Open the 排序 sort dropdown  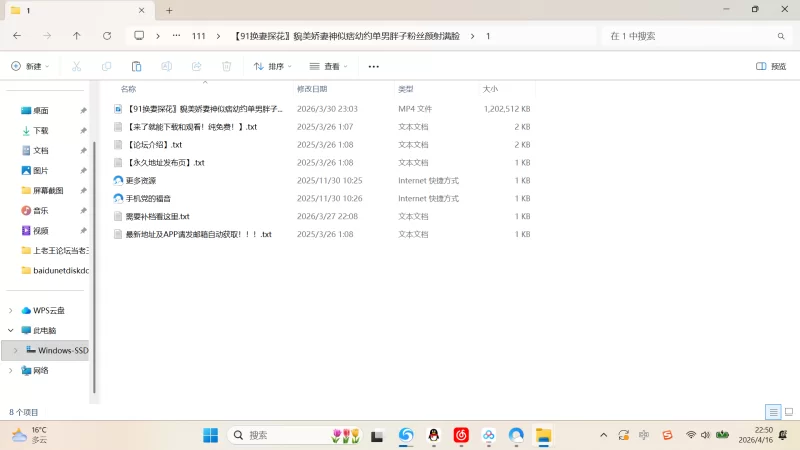click(x=272, y=67)
